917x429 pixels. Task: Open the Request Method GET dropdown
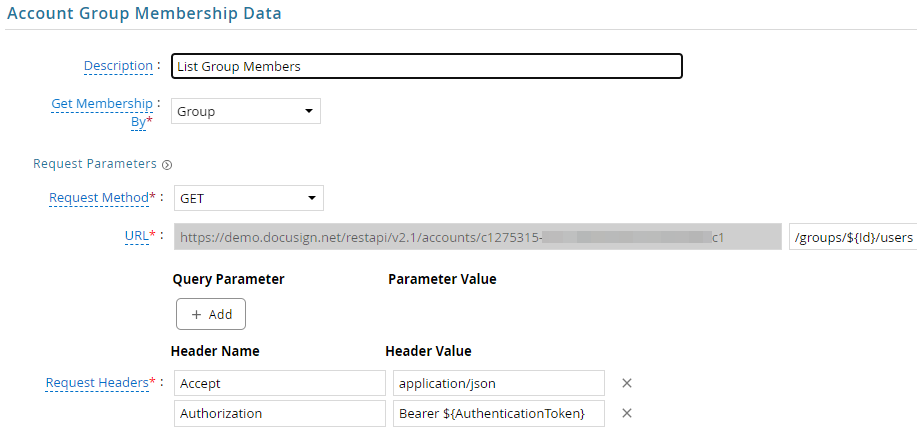pos(249,198)
